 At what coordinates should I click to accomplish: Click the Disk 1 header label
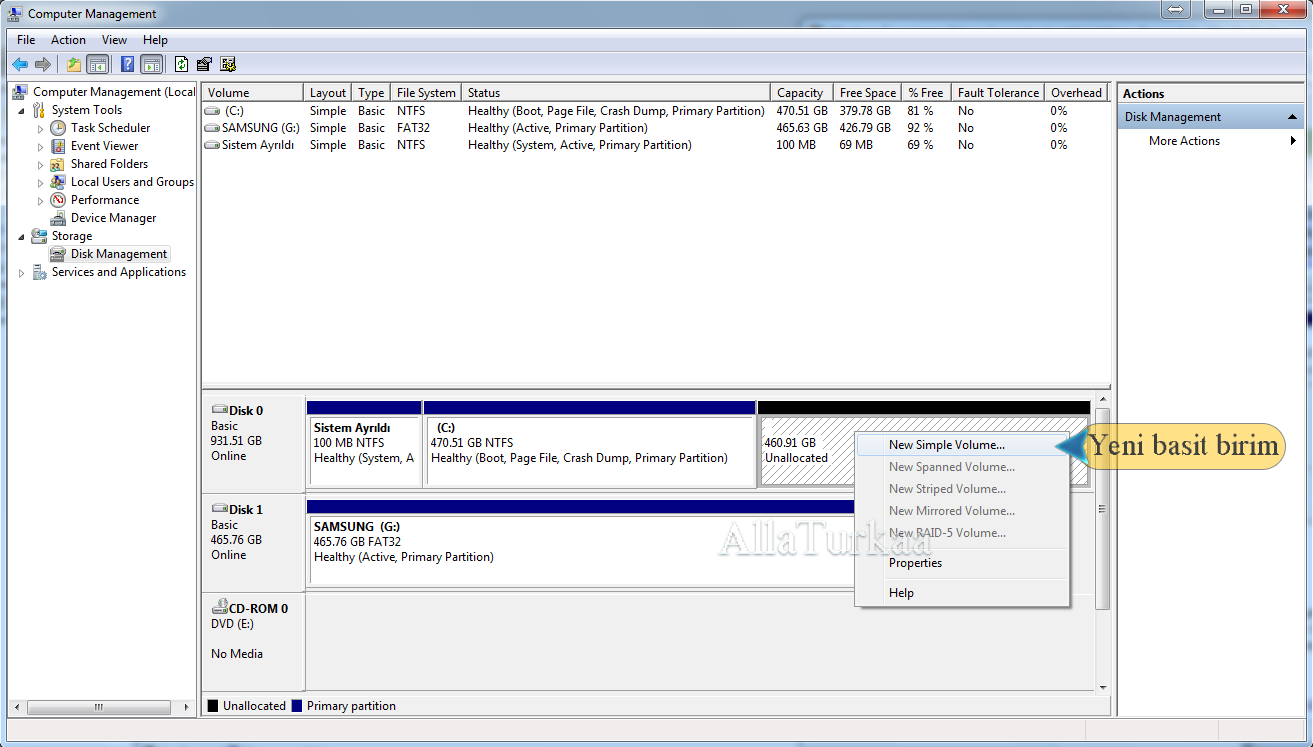(246, 509)
